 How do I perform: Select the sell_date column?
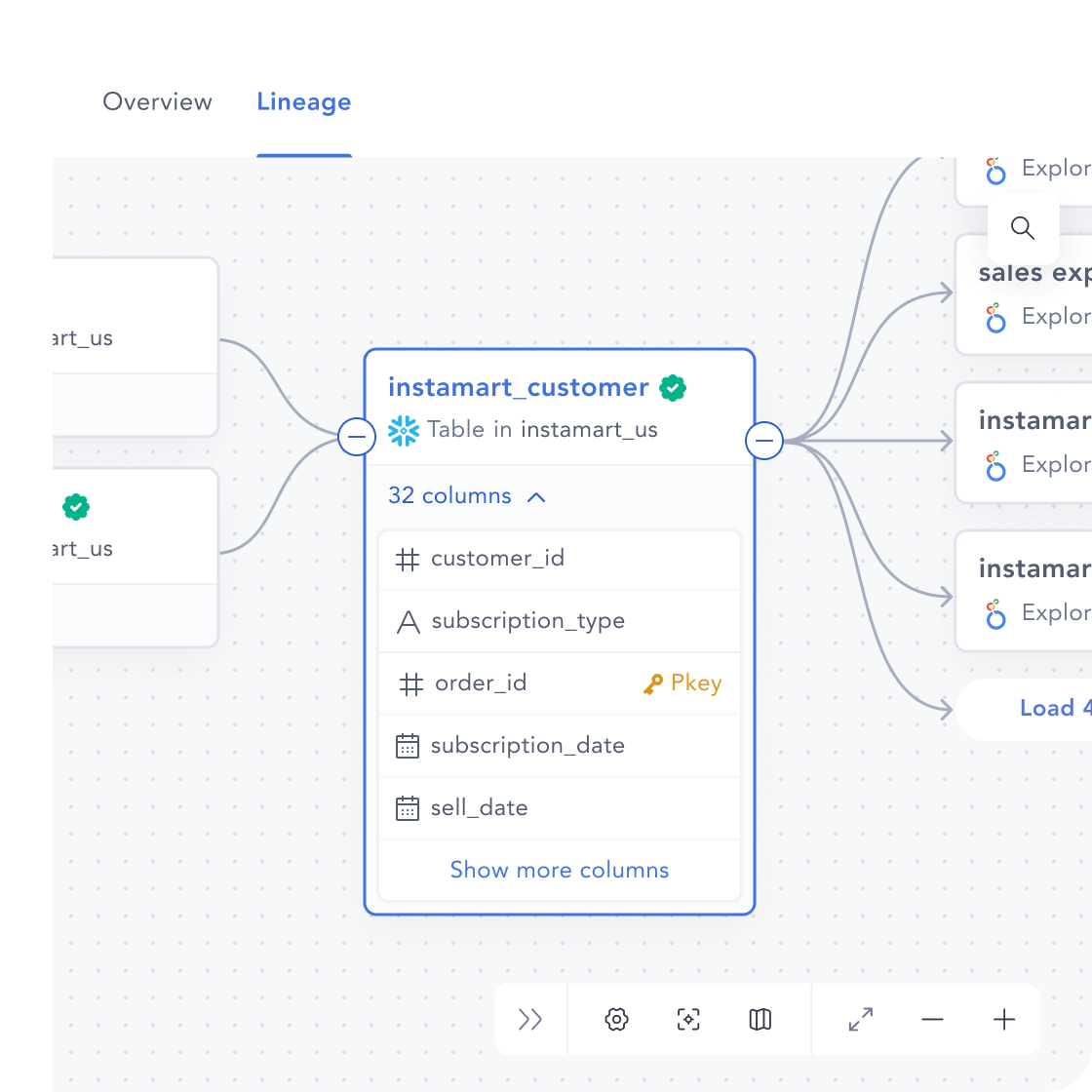(x=560, y=808)
